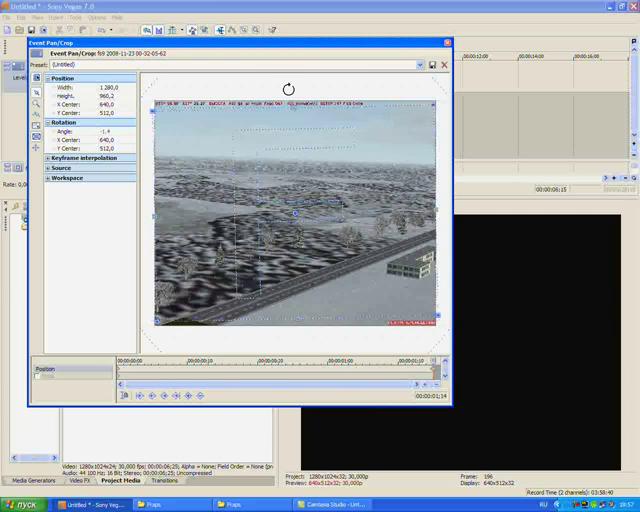This screenshot has width=640, height=512.
Task: Switch to the Media Generators tab
Action: pyautogui.click(x=33, y=481)
